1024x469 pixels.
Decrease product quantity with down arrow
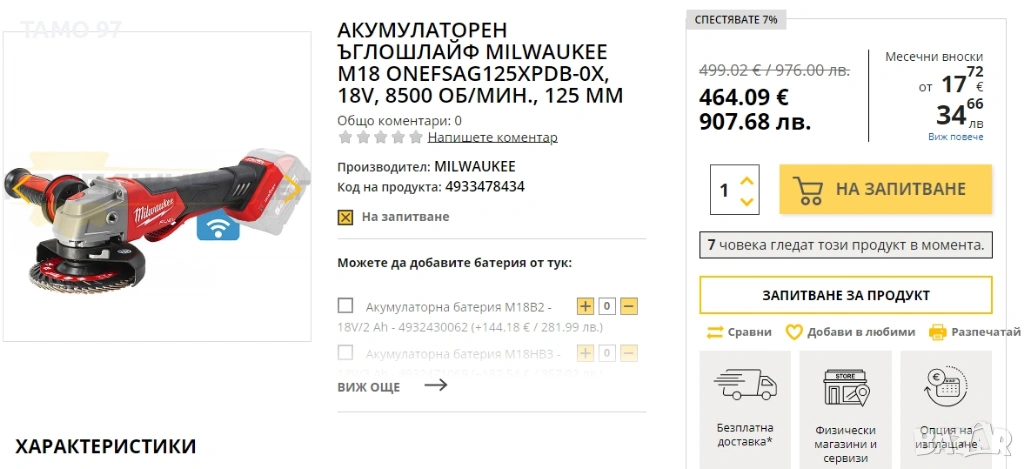747,201
